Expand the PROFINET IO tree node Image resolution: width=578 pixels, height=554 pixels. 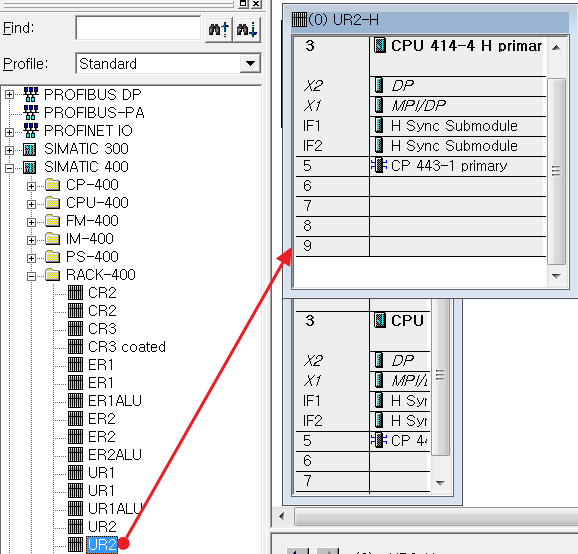(9, 131)
